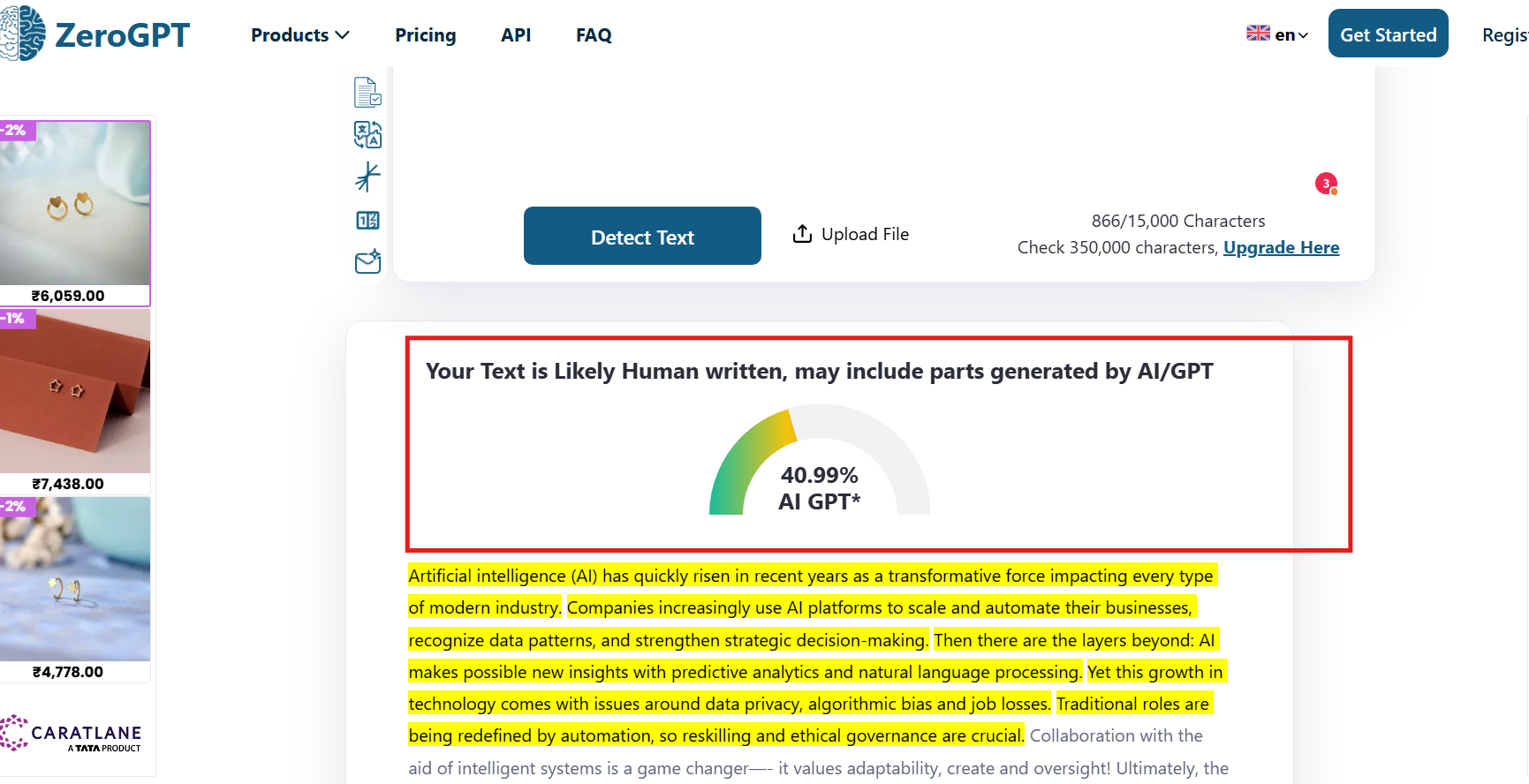Click the Get Started button

[x=1388, y=34]
